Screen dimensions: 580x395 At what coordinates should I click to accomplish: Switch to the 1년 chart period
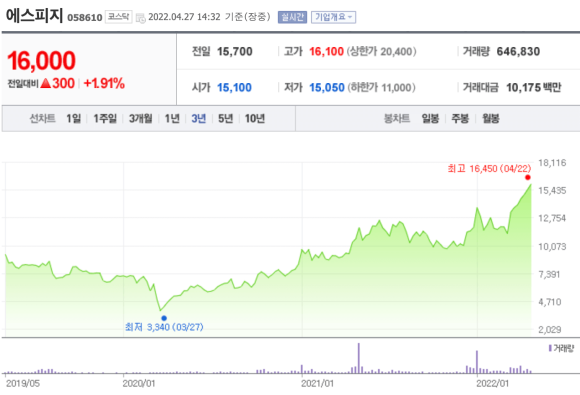172,118
